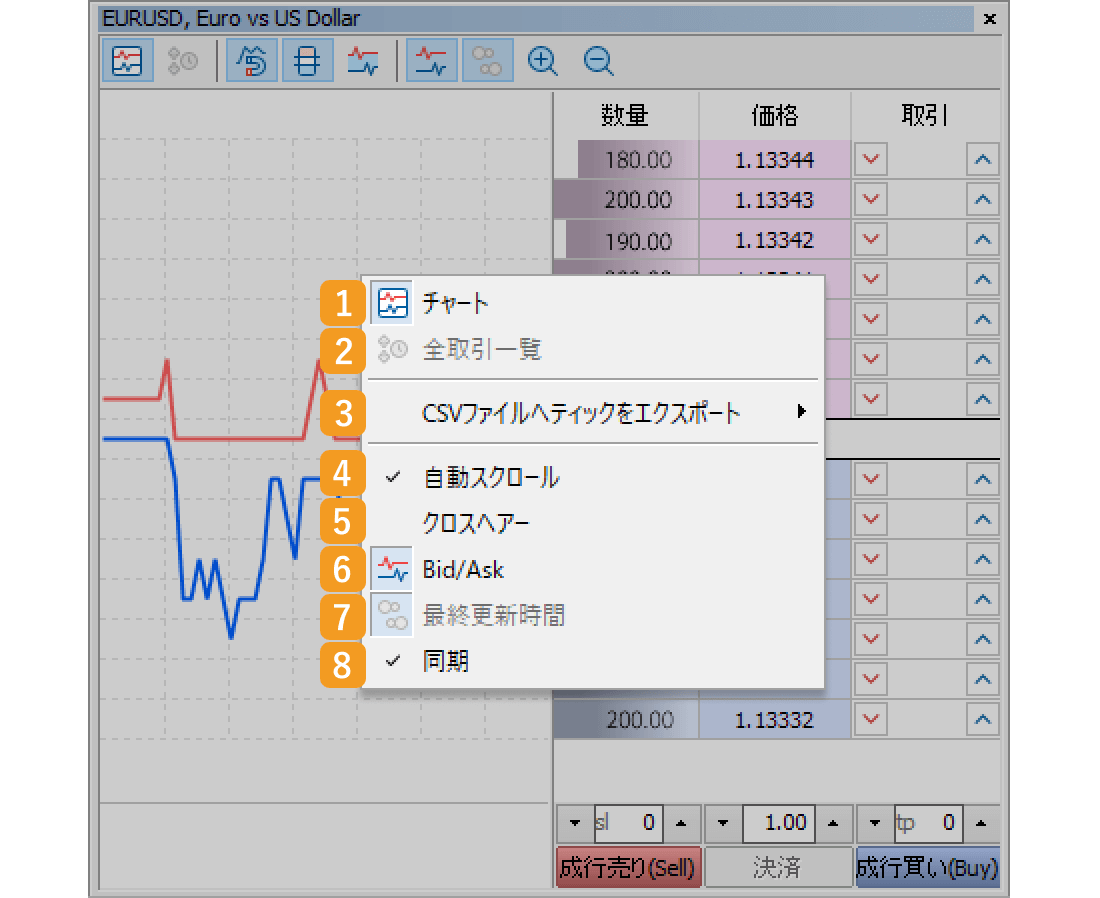Click the 180.00 volume cell

[x=626, y=160]
